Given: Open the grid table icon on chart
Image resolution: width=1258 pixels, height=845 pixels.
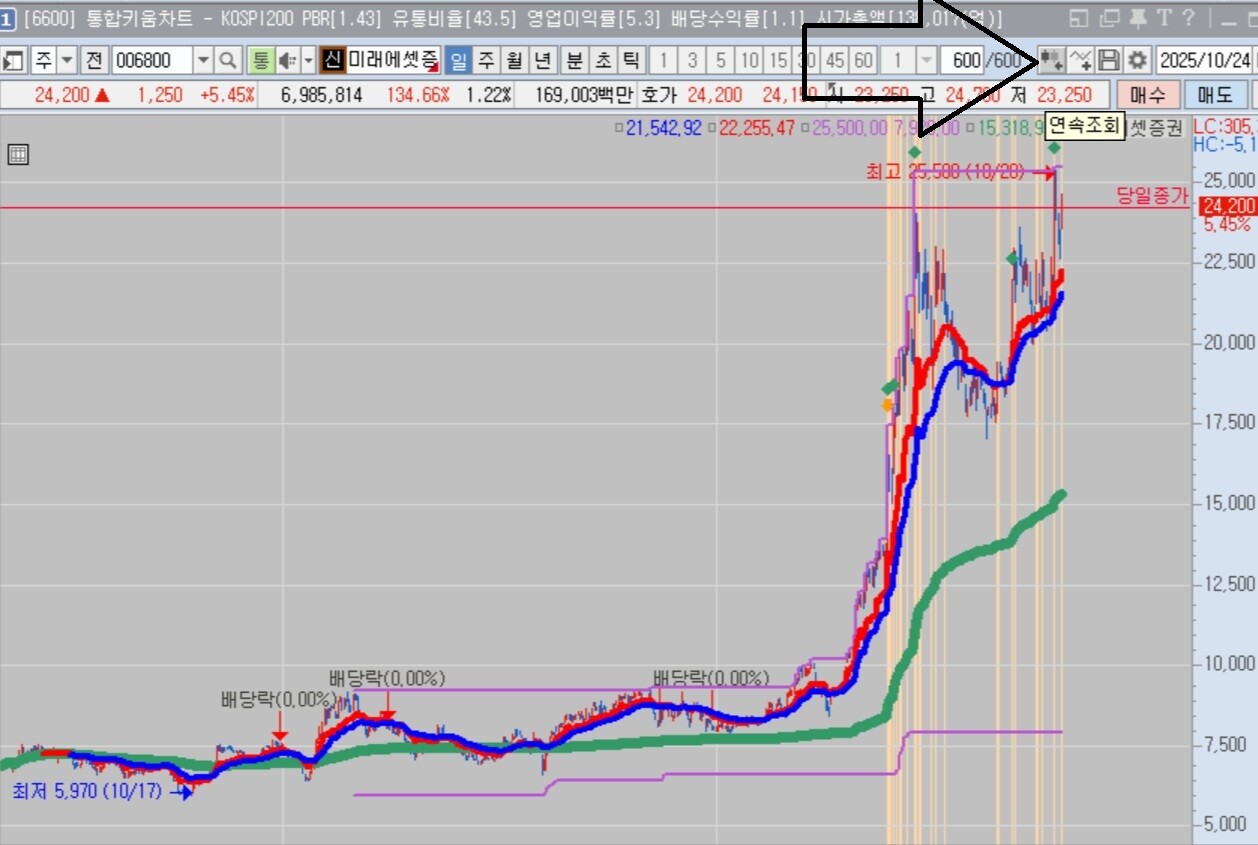Looking at the screenshot, I should click(17, 154).
